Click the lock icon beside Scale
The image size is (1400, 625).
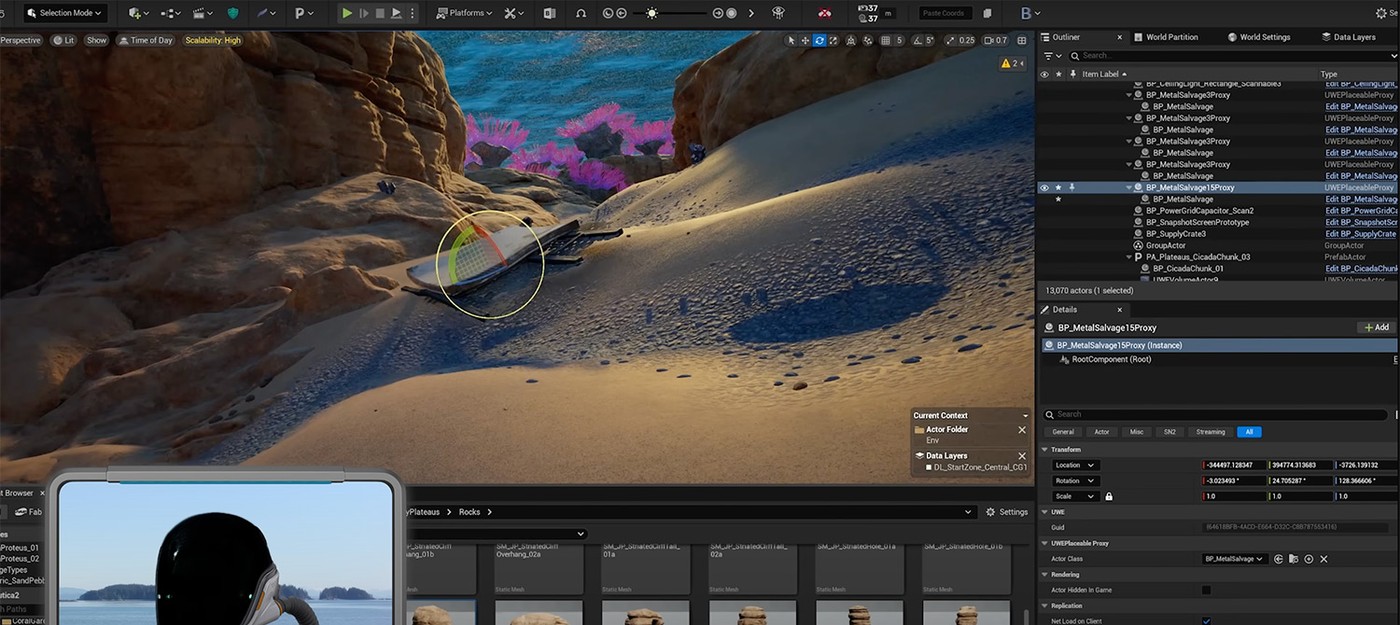pos(1108,496)
